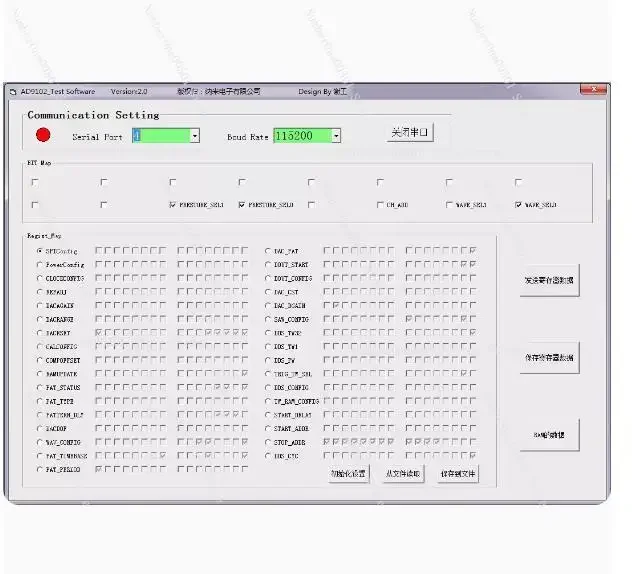Screen dimensions: 632x574
Task: Select the TRIG_TW_SEL register radio button
Action: (x=268, y=374)
